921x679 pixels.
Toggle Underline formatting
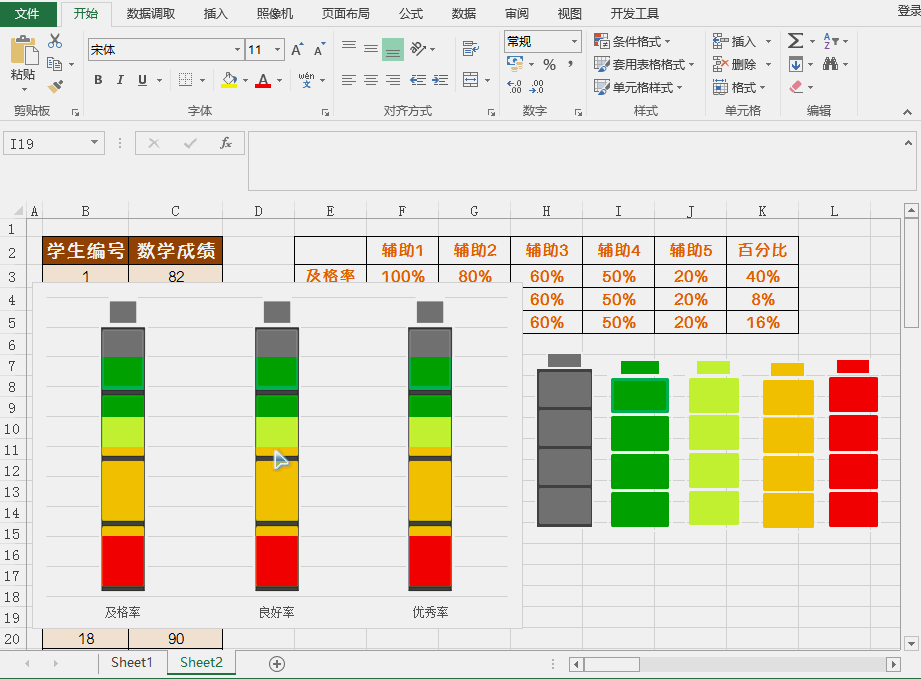pyautogui.click(x=142, y=80)
